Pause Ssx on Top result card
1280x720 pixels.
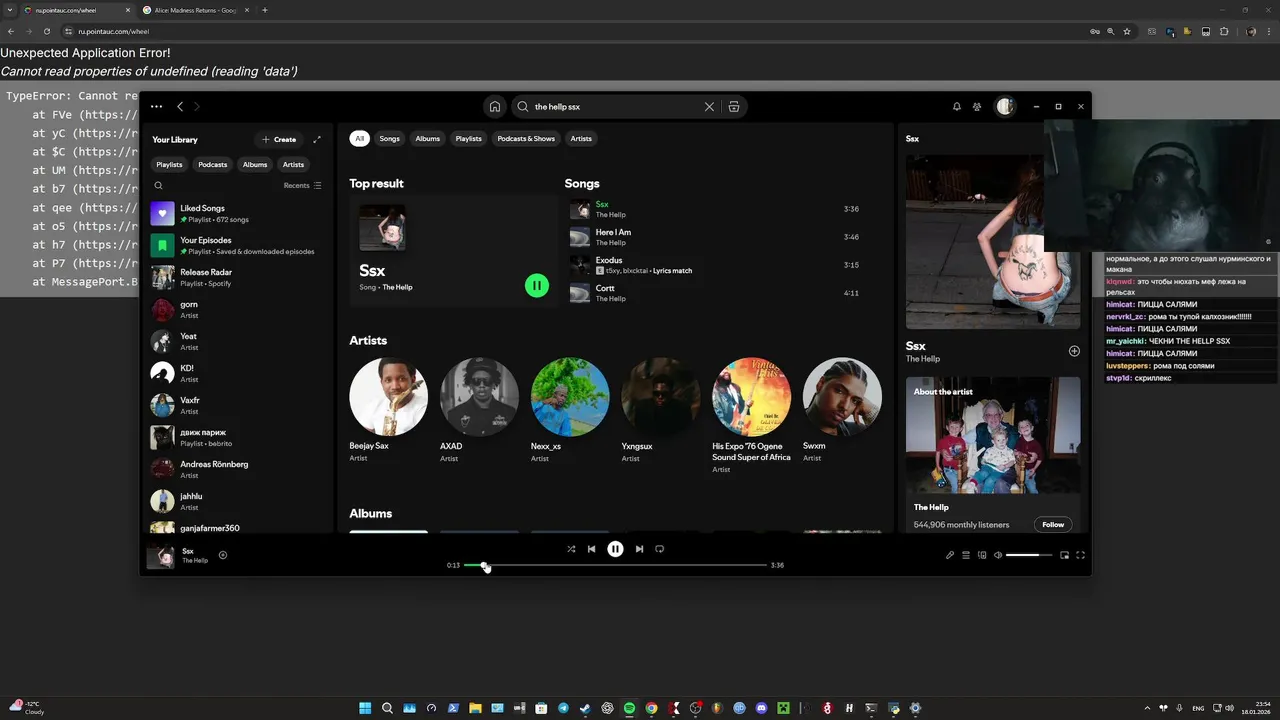[x=537, y=286]
